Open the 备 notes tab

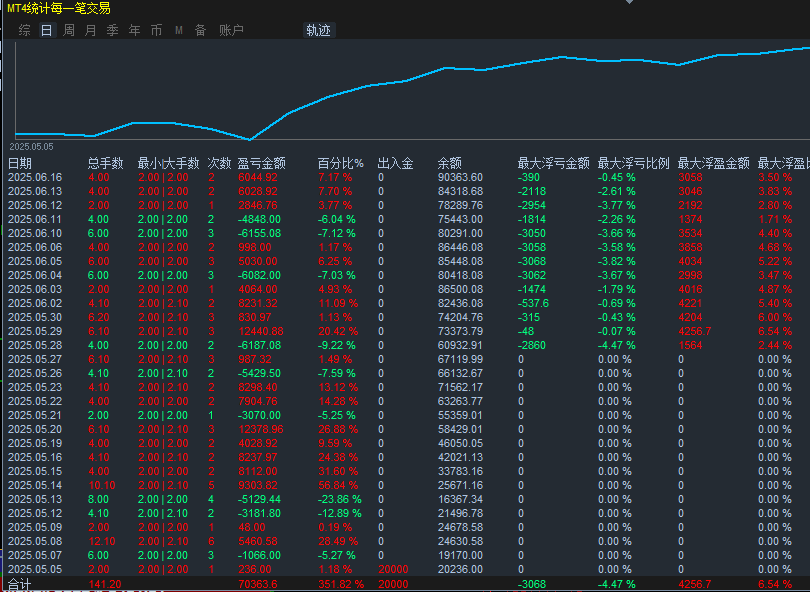pyautogui.click(x=200, y=30)
